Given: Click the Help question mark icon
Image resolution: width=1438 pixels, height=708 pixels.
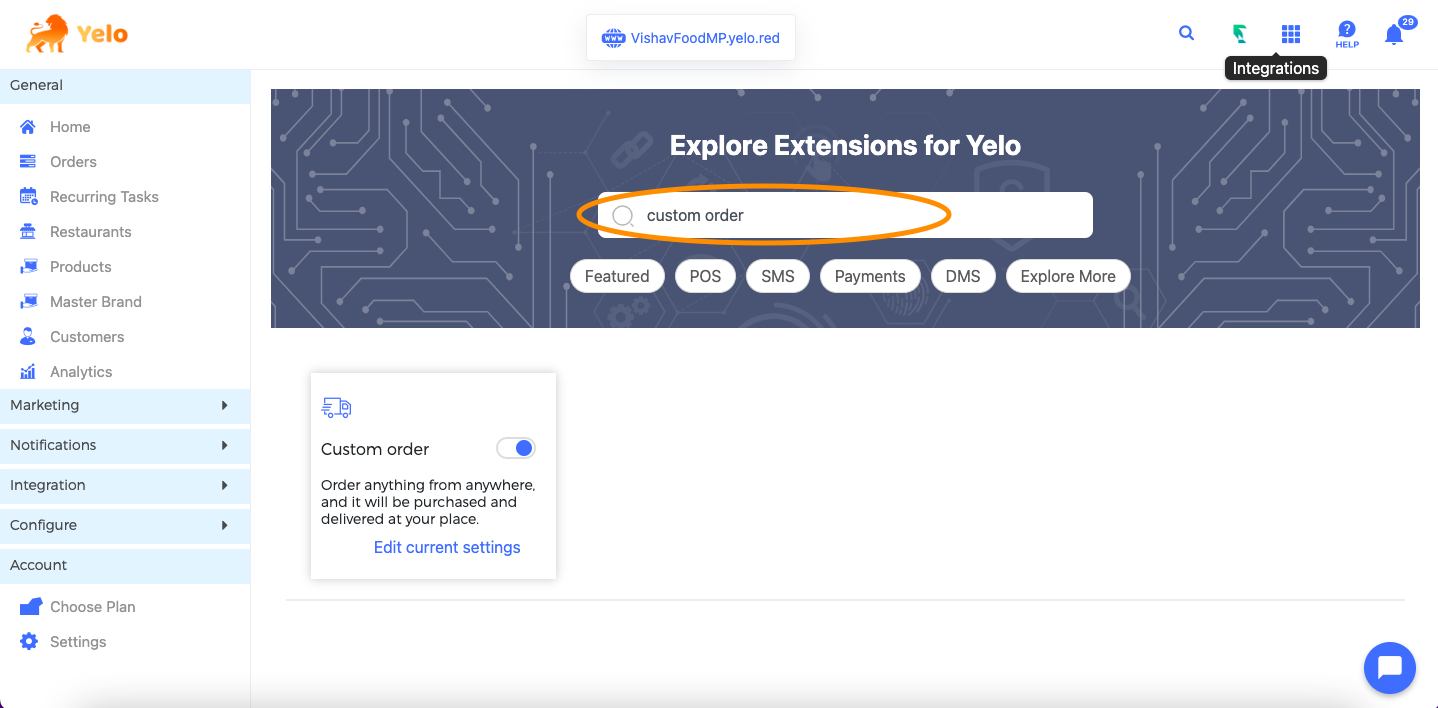Looking at the screenshot, I should 1347,34.
